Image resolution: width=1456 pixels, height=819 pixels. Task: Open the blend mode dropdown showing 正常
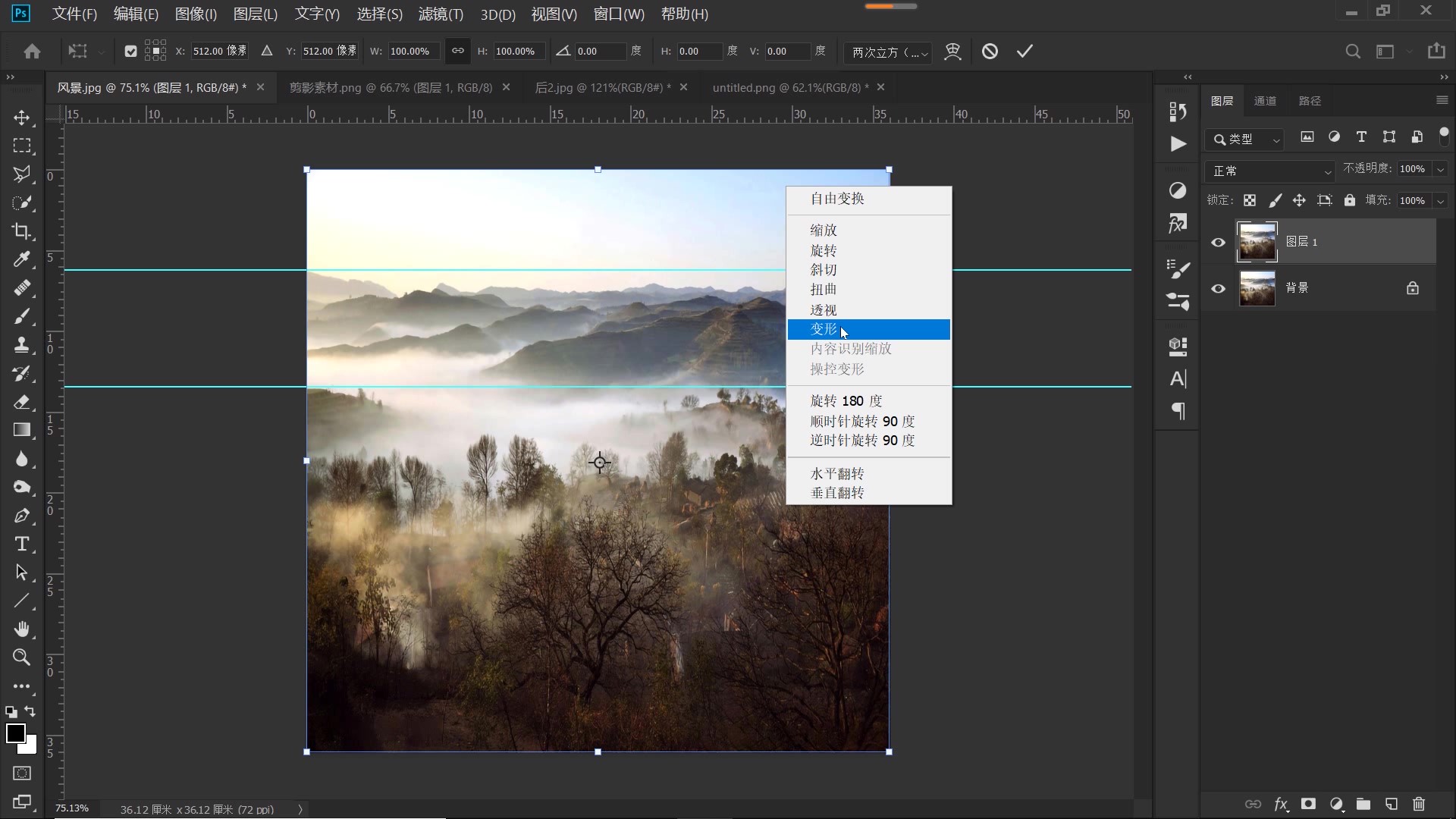1269,171
